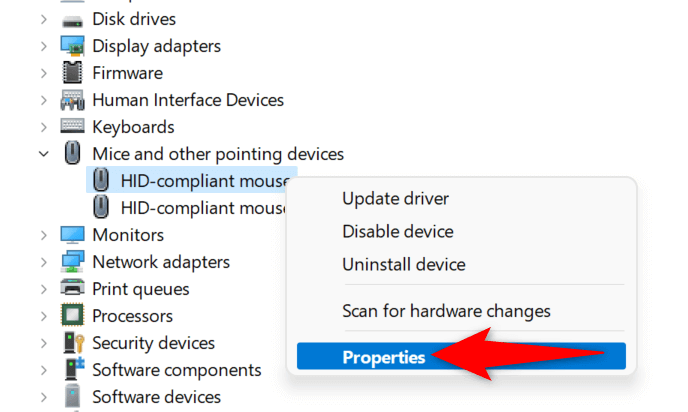Choose Uninstall device option
This screenshot has width=688, height=412.
[x=403, y=264]
